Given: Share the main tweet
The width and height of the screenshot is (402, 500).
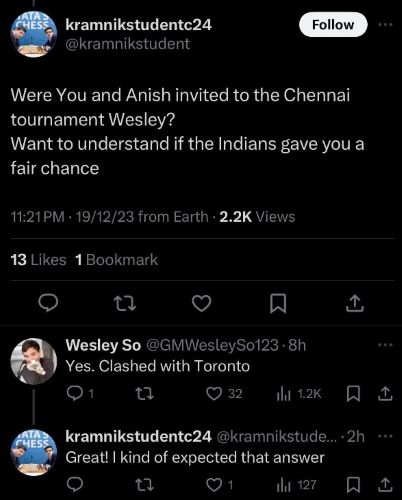Looking at the screenshot, I should 354,303.
